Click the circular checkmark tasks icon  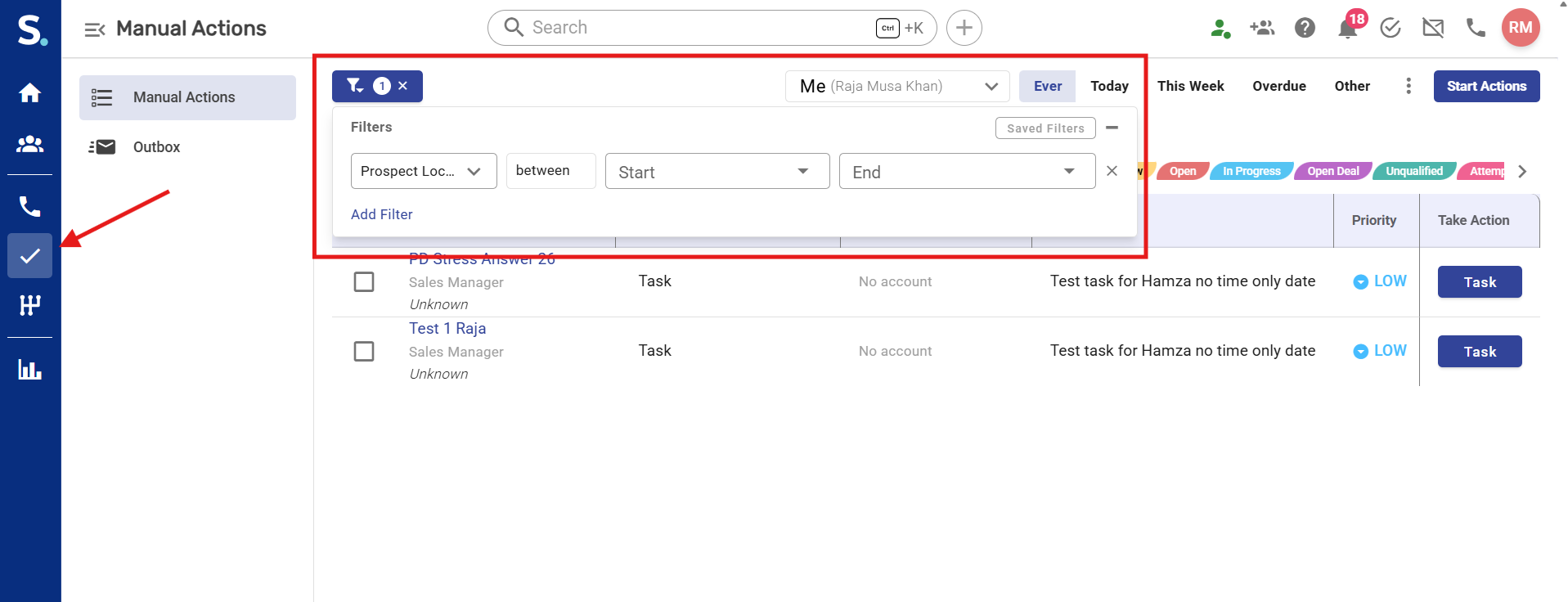[1391, 29]
